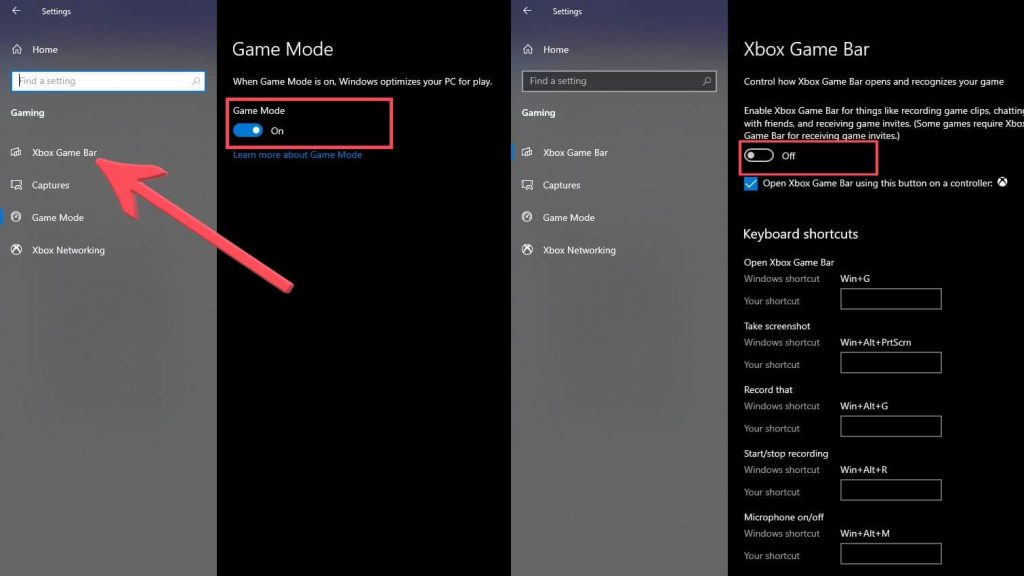Click Your shortcut field for Record that

(x=891, y=426)
